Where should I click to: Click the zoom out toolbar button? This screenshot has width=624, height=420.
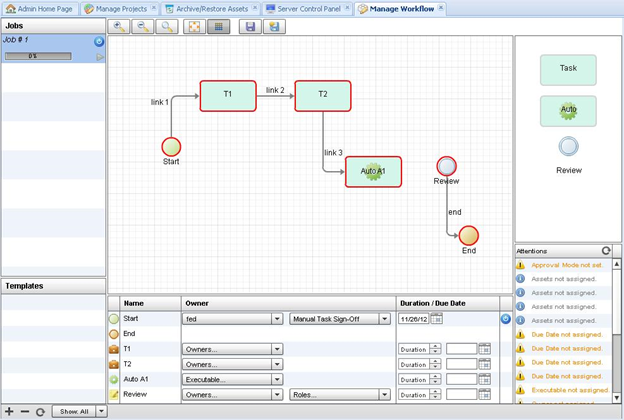click(x=142, y=27)
